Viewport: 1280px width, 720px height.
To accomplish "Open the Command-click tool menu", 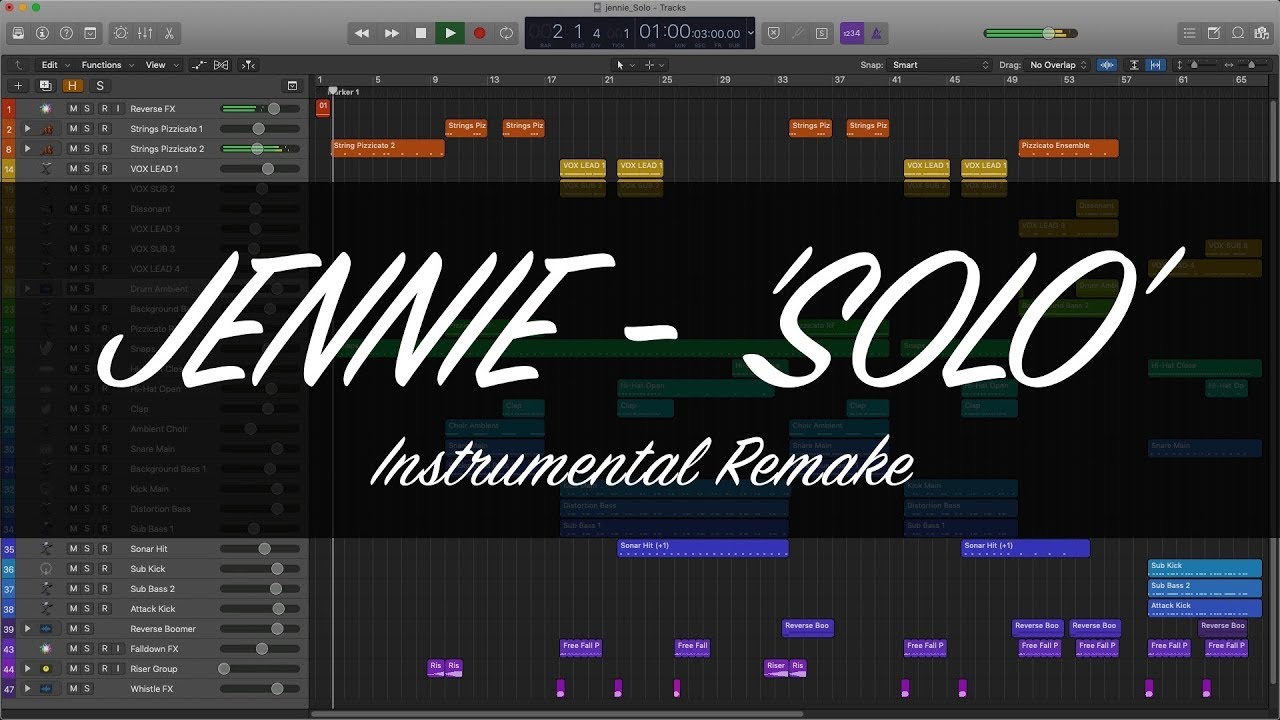I will (x=654, y=65).
